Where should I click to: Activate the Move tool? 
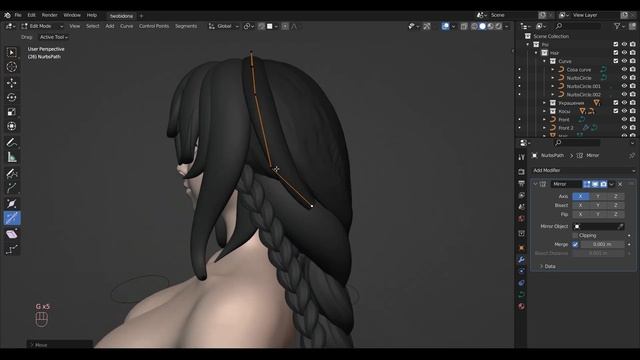click(x=11, y=83)
